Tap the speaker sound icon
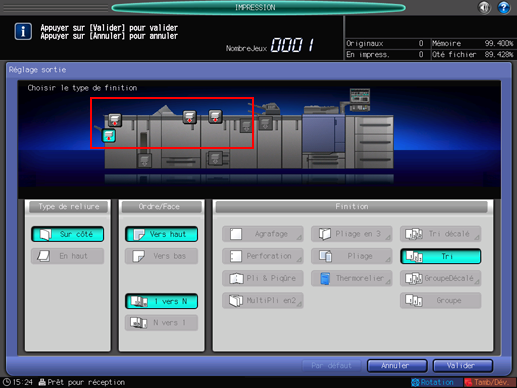Screen dimensions: 517x388 (484, 7)
